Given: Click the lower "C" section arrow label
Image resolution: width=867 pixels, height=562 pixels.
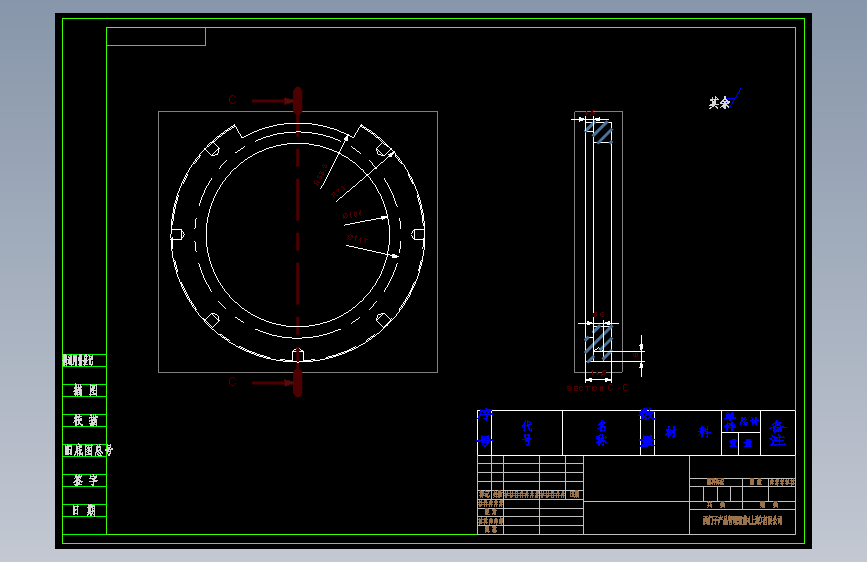Looking at the screenshot, I should pyautogui.click(x=232, y=382).
